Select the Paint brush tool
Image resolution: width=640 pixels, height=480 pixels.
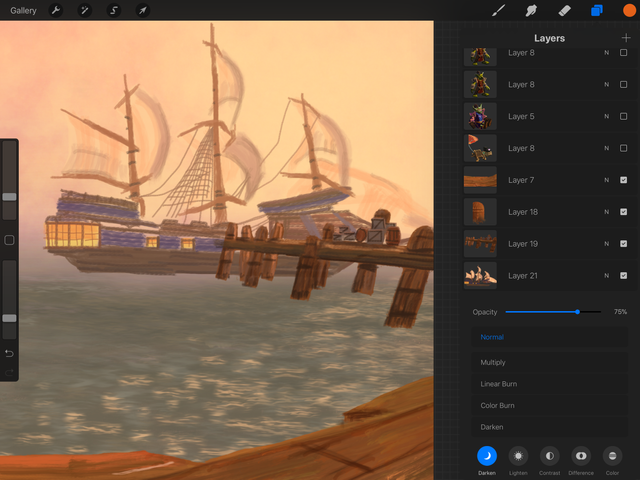click(498, 10)
